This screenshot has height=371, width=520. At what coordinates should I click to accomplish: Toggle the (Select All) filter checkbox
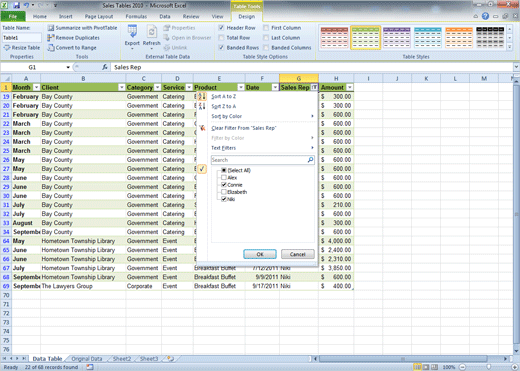224,170
